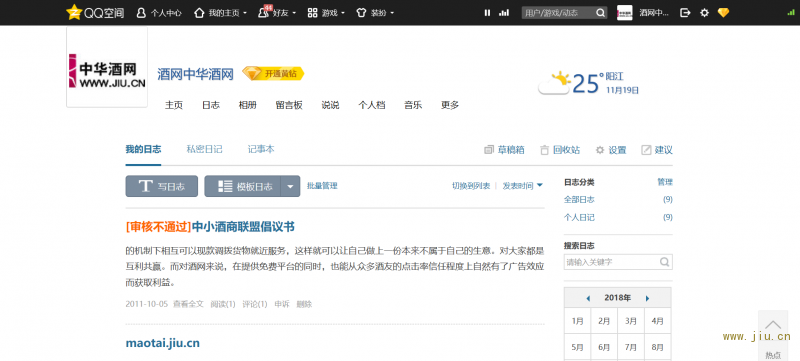Click the yellow diamond icon in the top bar

(723, 13)
